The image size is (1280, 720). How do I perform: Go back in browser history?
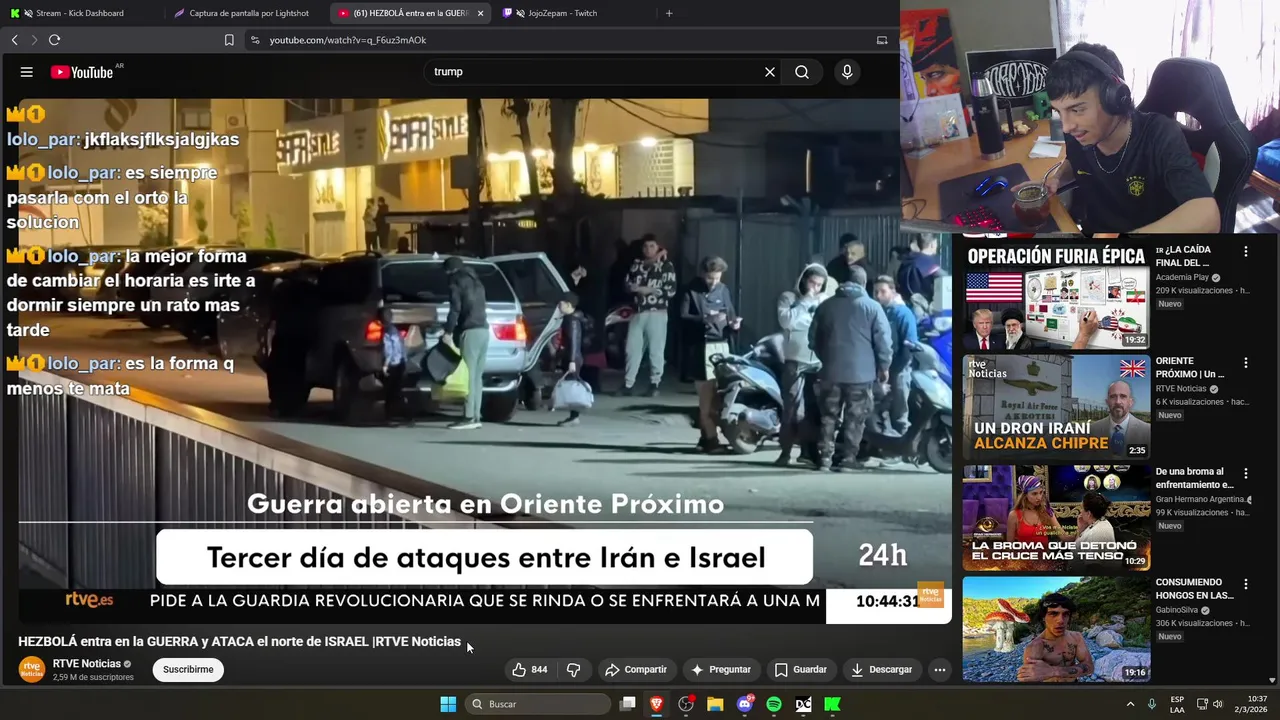14,40
